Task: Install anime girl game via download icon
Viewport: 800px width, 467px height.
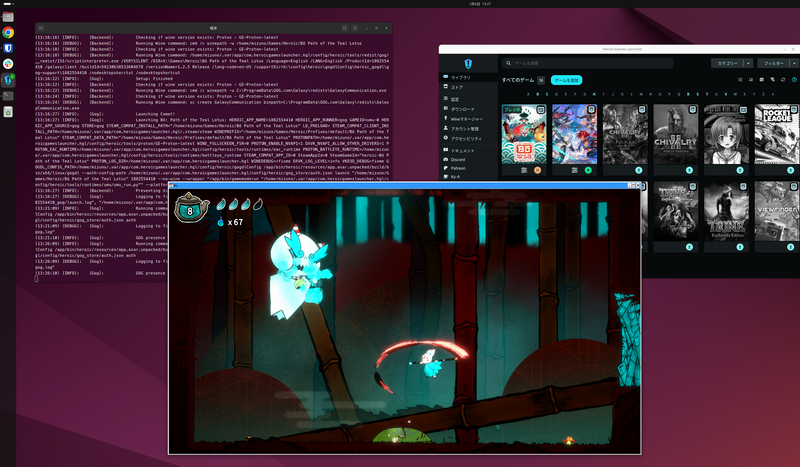Action: [740, 170]
